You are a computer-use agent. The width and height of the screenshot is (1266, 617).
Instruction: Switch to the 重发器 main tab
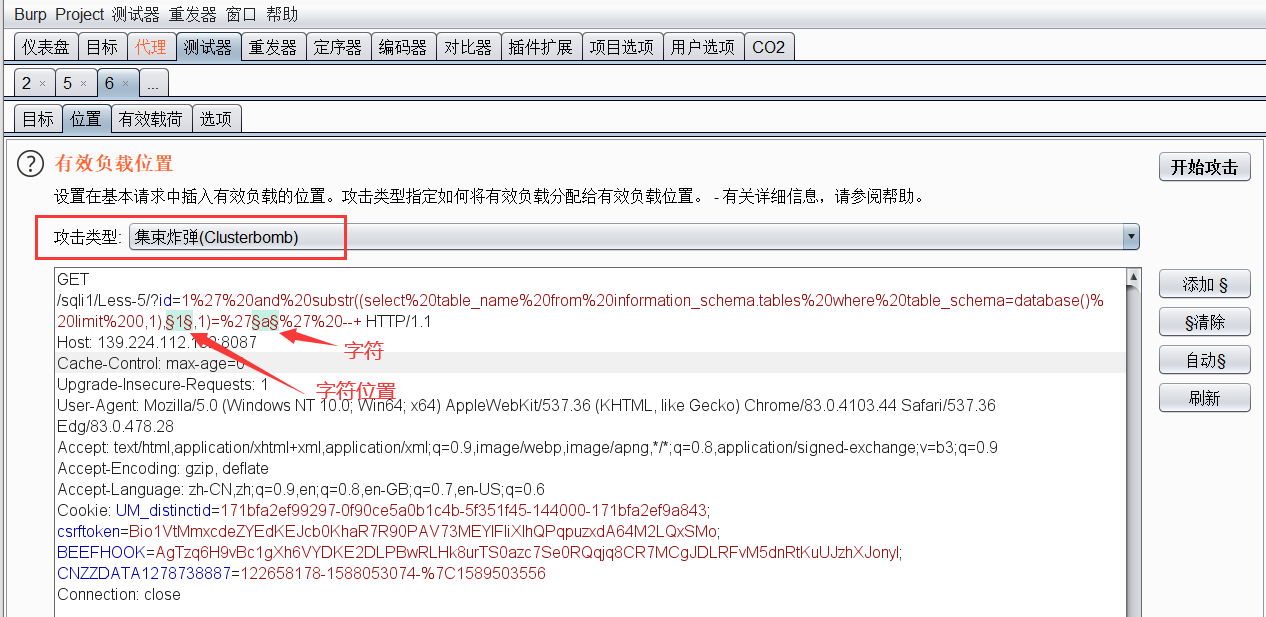(x=273, y=47)
